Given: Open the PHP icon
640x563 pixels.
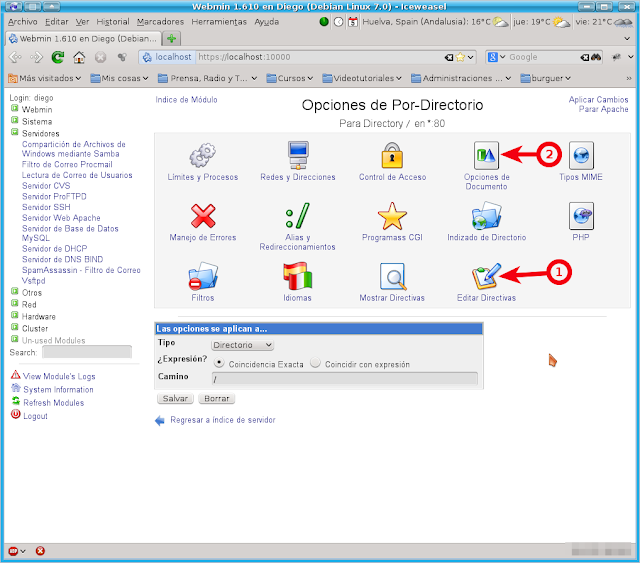Looking at the screenshot, I should (581, 216).
